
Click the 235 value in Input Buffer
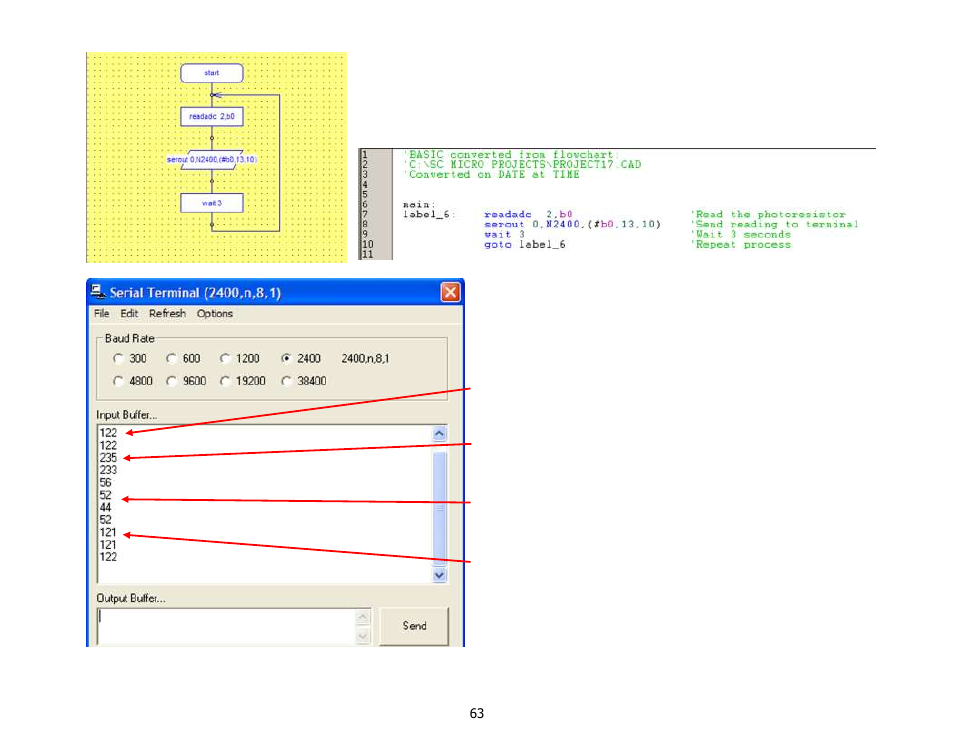click(108, 458)
